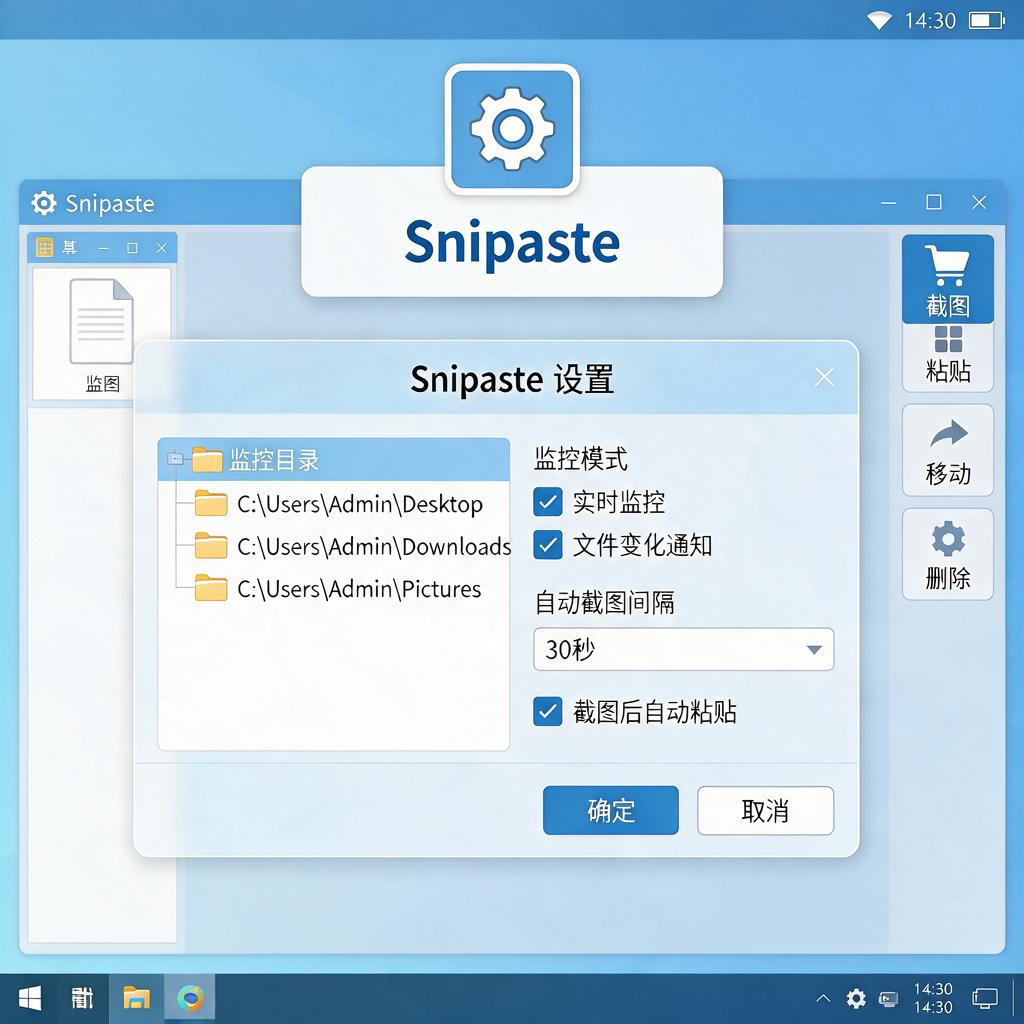Open the 自动截图间隔 30秒 dropdown

point(683,649)
